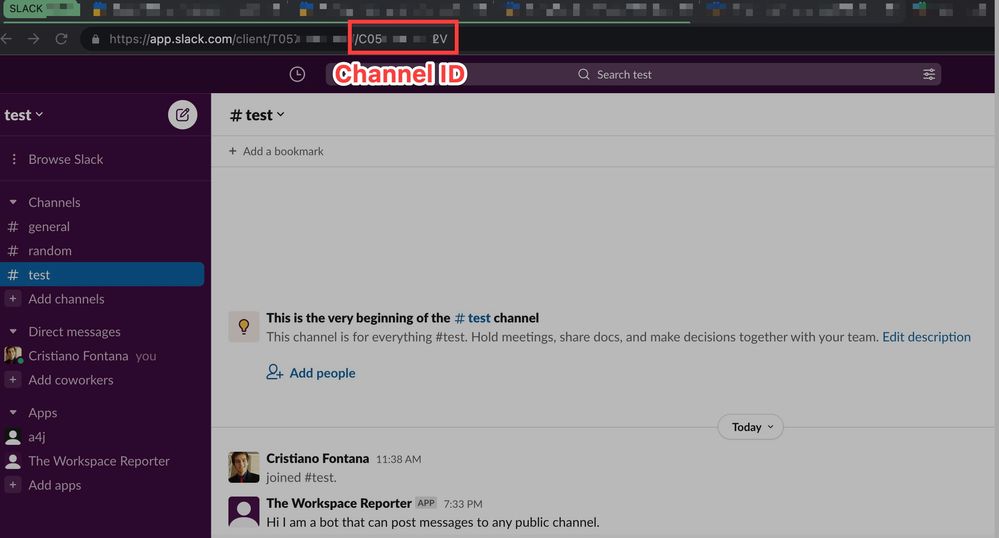Image resolution: width=999 pixels, height=538 pixels.
Task: Click Cristiano Fontana's message avatar
Action: (243, 467)
